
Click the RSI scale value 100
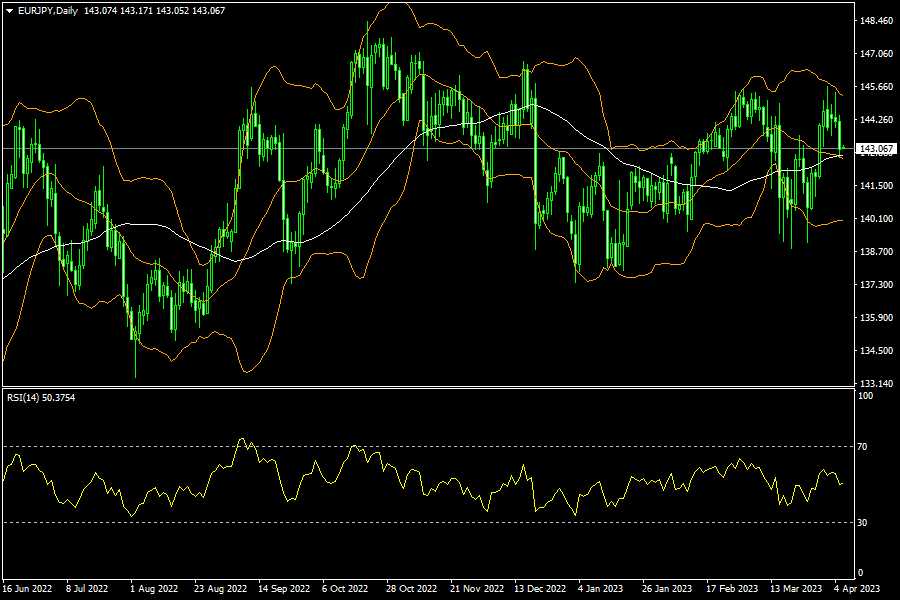pyautogui.click(x=865, y=396)
